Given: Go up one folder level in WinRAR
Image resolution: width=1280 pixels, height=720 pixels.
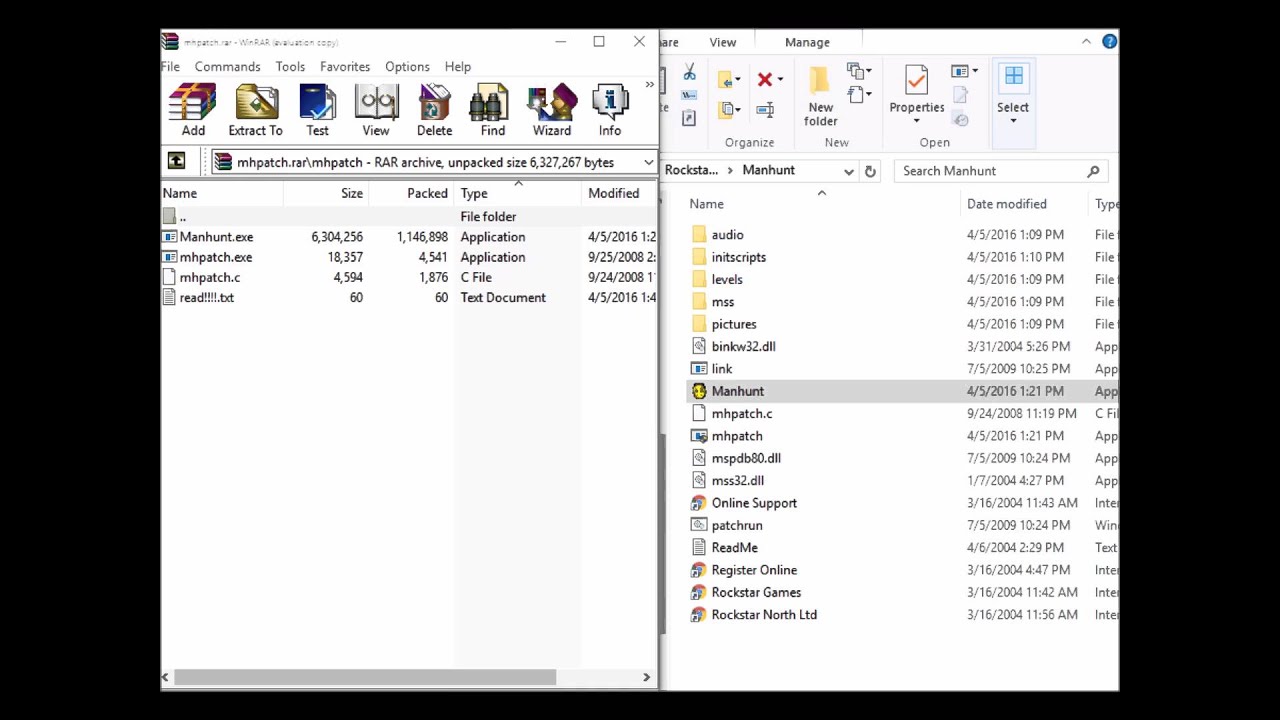Looking at the screenshot, I should click(x=176, y=161).
